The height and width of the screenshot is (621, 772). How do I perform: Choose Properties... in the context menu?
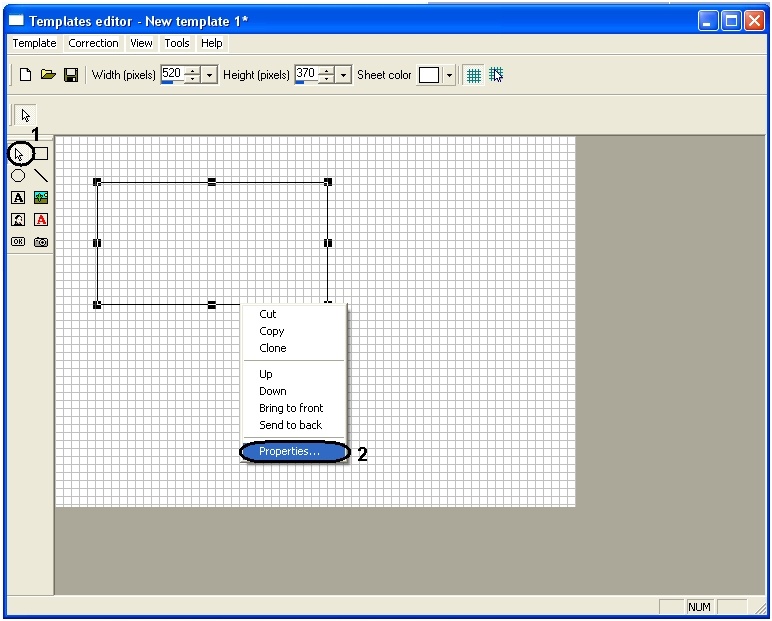coord(289,452)
